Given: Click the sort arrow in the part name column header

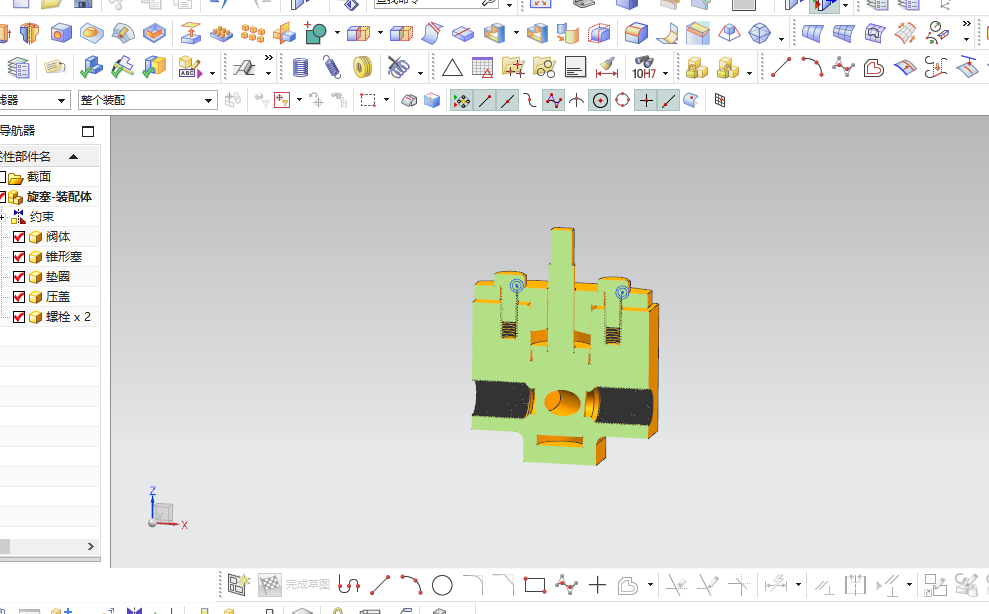Looking at the screenshot, I should 74,156.
